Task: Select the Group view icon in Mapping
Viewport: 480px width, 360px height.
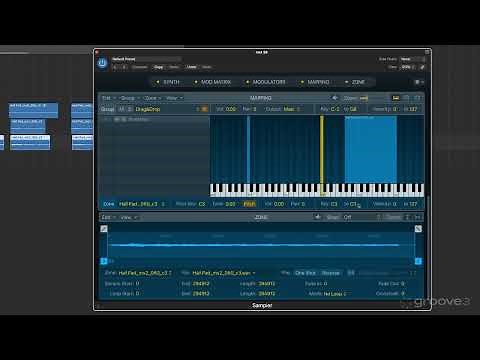Action: pos(406,98)
